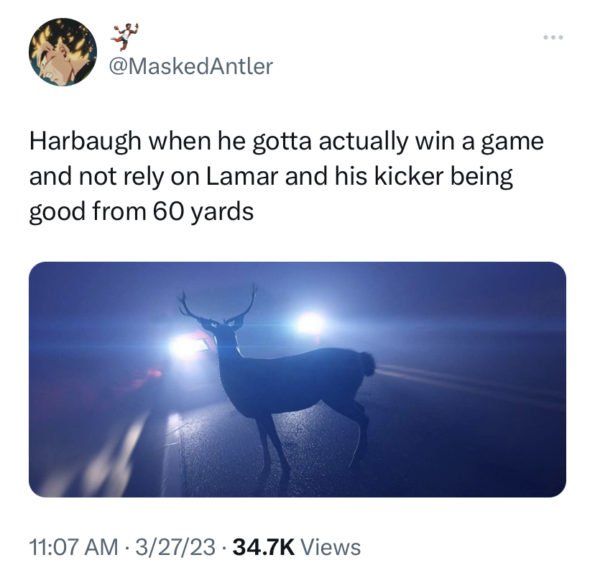Click the Views label

coord(331,547)
